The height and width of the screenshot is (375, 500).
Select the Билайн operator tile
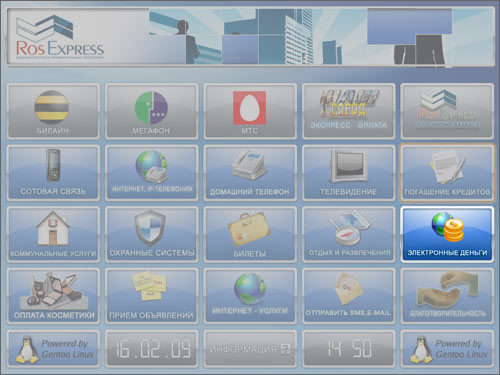click(x=53, y=111)
